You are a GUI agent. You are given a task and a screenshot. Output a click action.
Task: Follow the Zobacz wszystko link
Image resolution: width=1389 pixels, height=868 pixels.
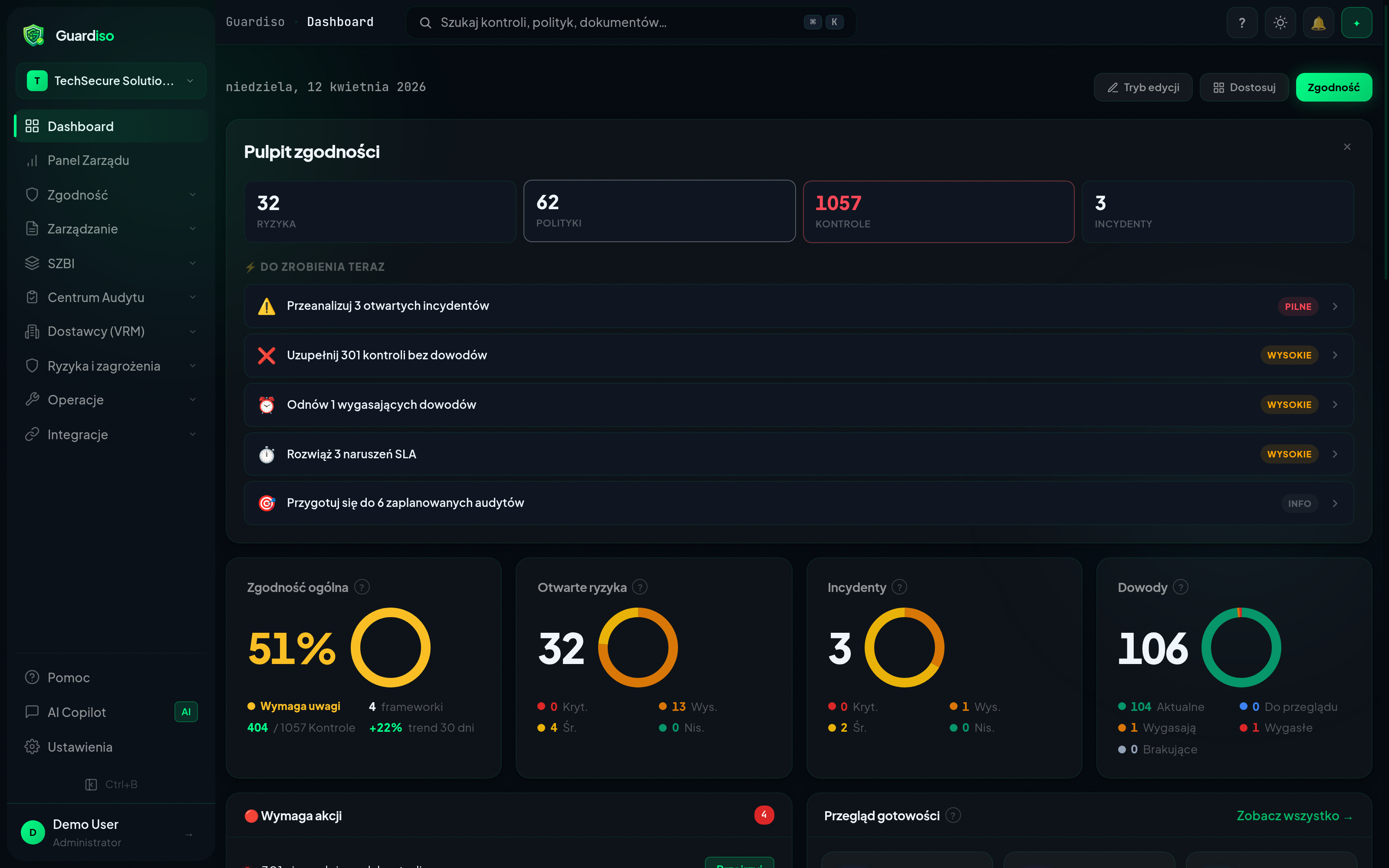[1294, 816]
